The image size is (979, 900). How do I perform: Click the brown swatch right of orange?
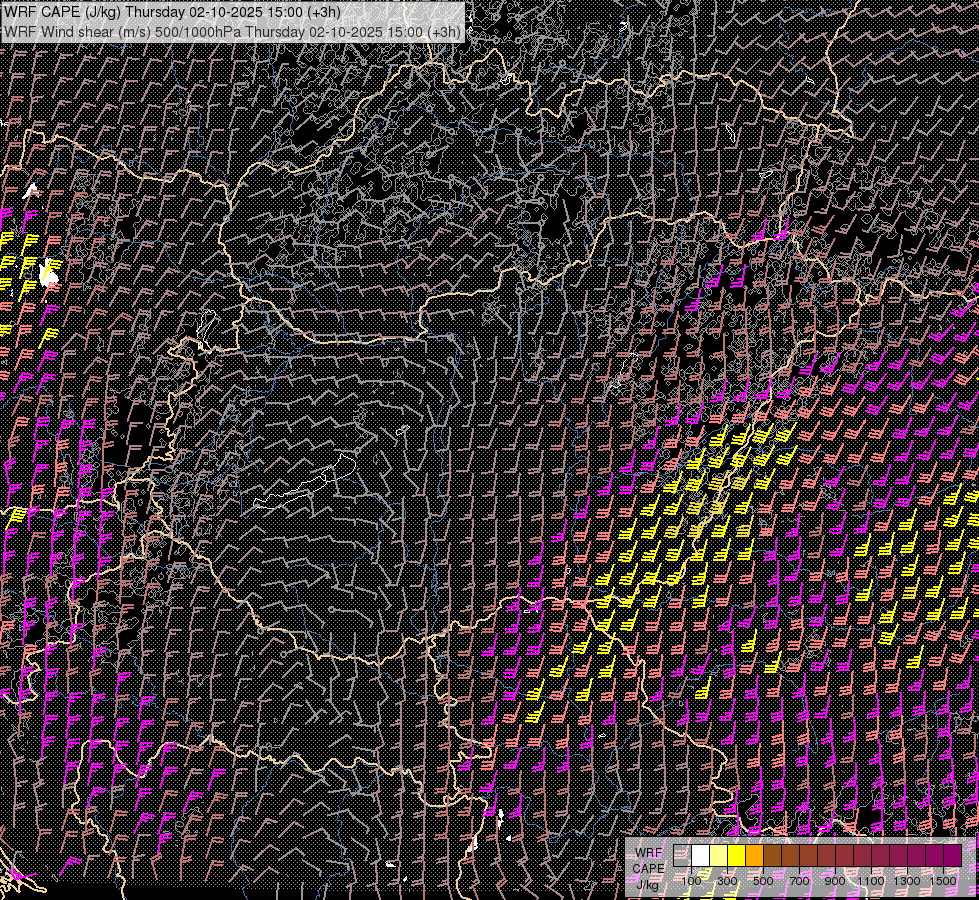[x=772, y=856]
